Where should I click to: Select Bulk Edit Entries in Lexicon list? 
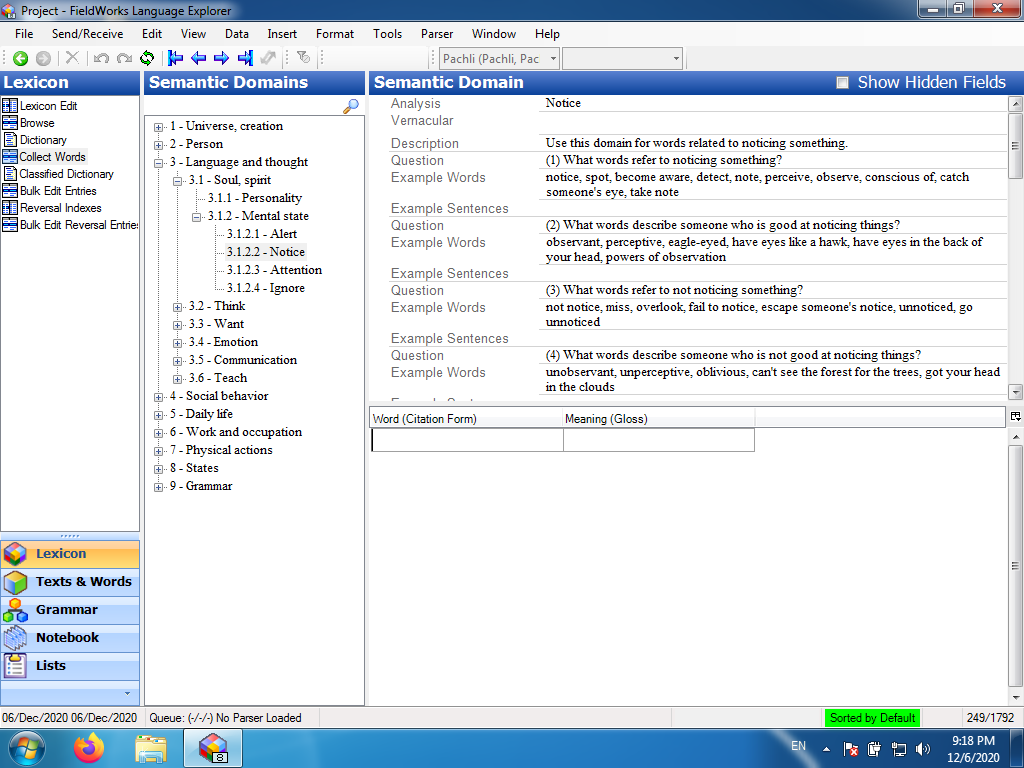pyautogui.click(x=58, y=191)
